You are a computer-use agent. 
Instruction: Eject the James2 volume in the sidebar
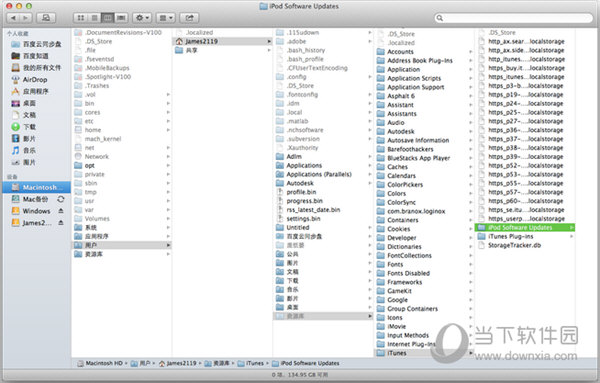[61, 223]
